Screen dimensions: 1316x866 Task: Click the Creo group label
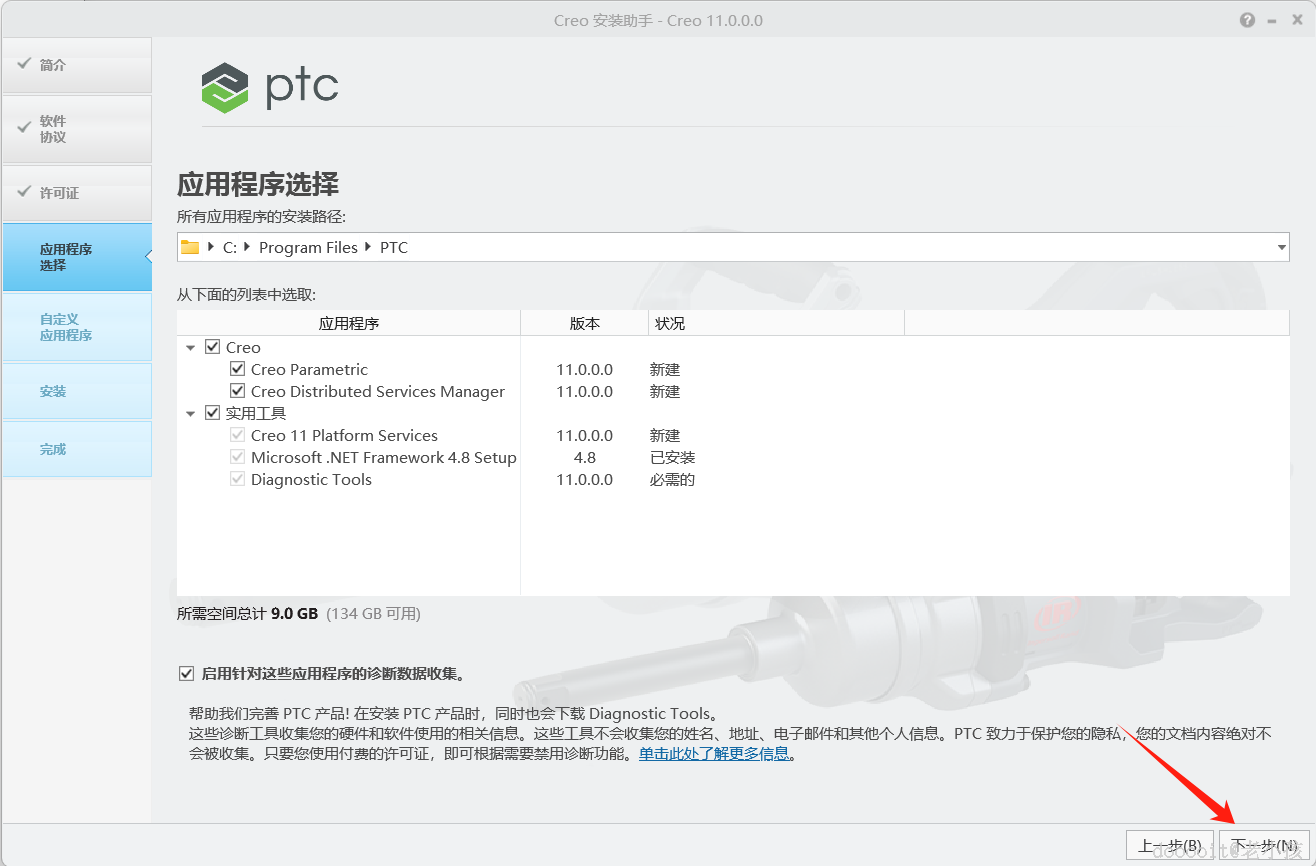(243, 347)
